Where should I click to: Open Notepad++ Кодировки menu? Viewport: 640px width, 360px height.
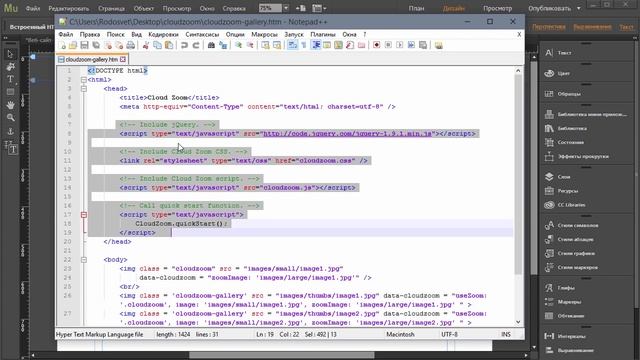click(163, 34)
